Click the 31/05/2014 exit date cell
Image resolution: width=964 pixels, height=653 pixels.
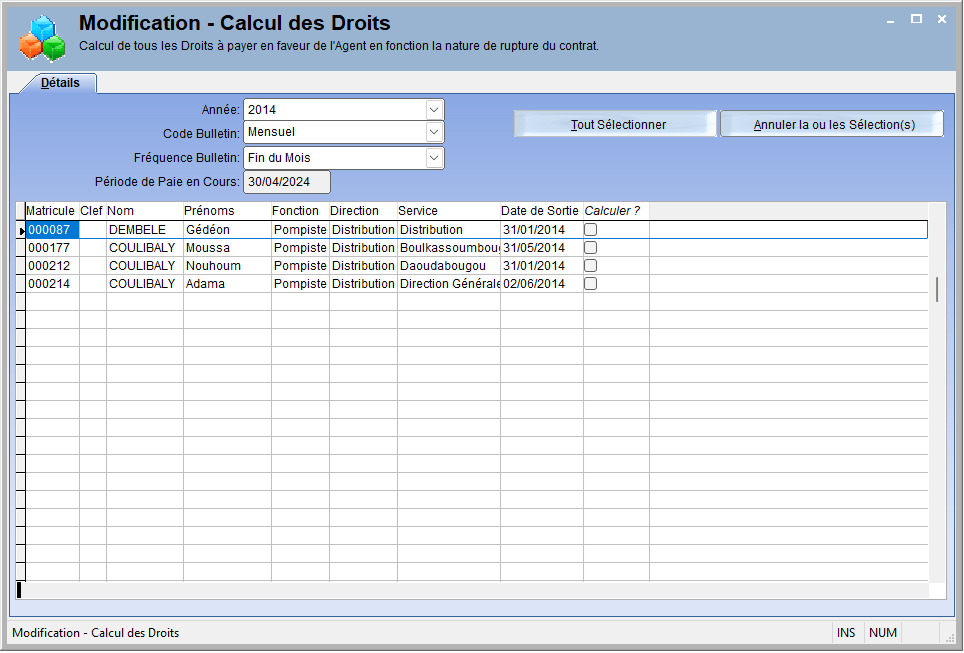tap(542, 248)
